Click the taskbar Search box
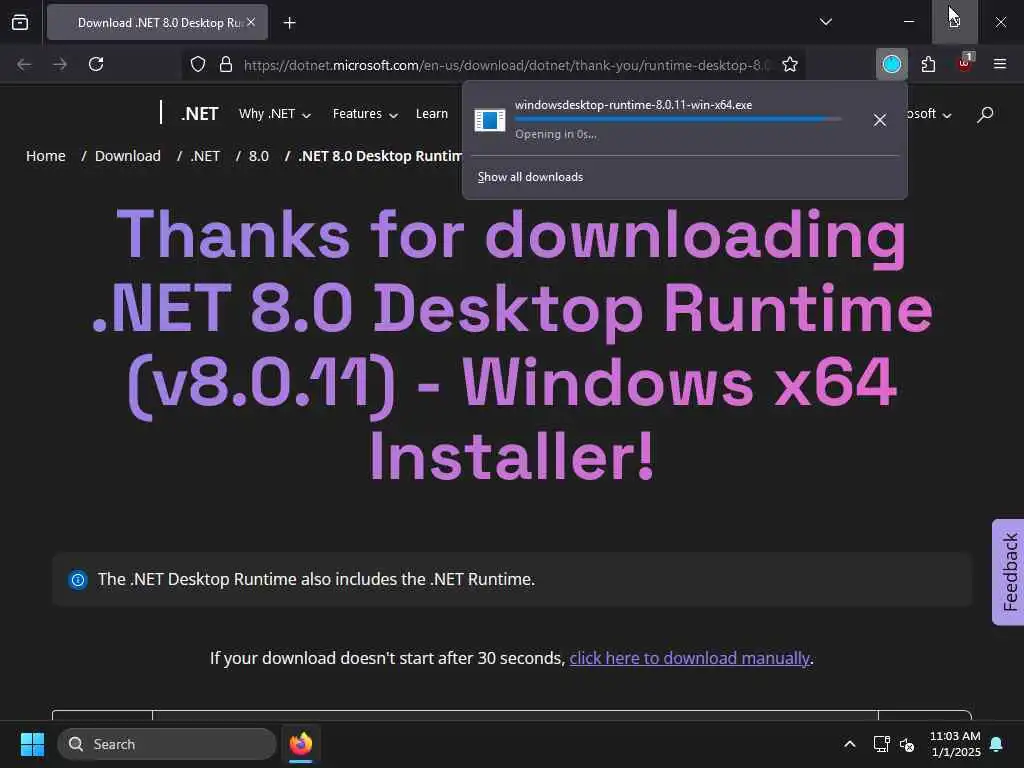The height and width of the screenshot is (768, 1024). [x=167, y=744]
